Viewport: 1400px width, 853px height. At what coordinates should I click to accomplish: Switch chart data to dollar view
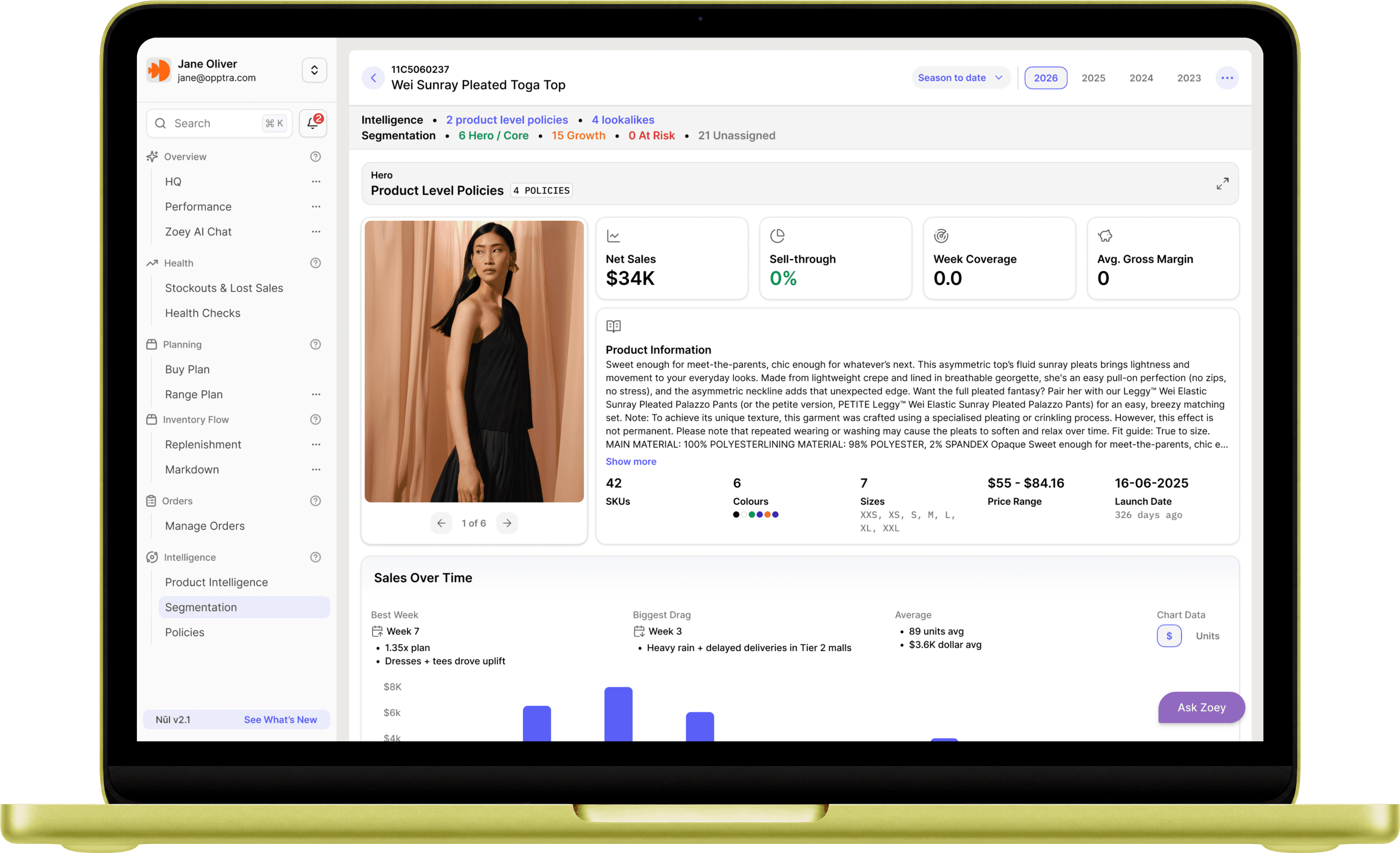[1169, 636]
